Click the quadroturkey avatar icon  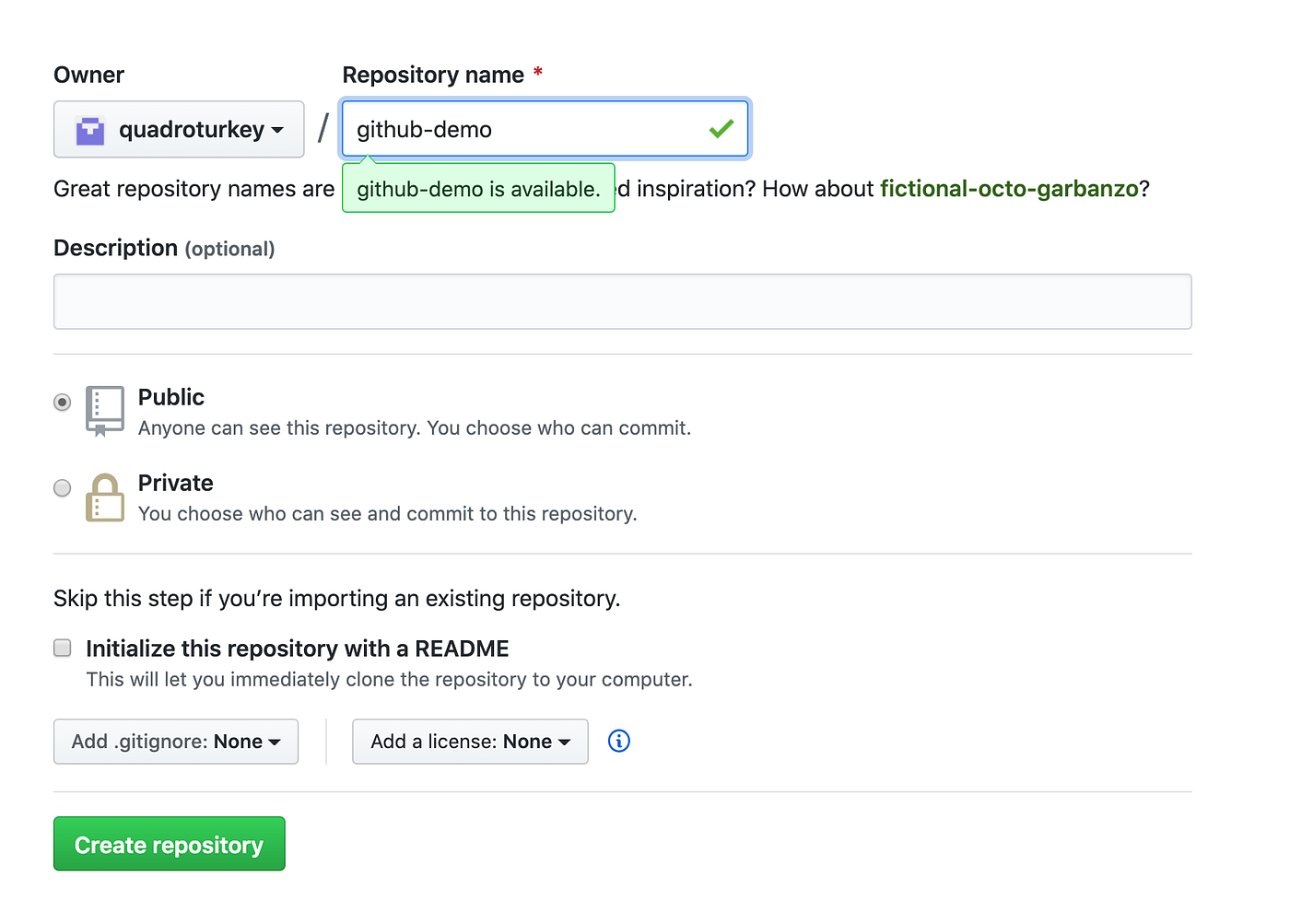[x=88, y=130]
